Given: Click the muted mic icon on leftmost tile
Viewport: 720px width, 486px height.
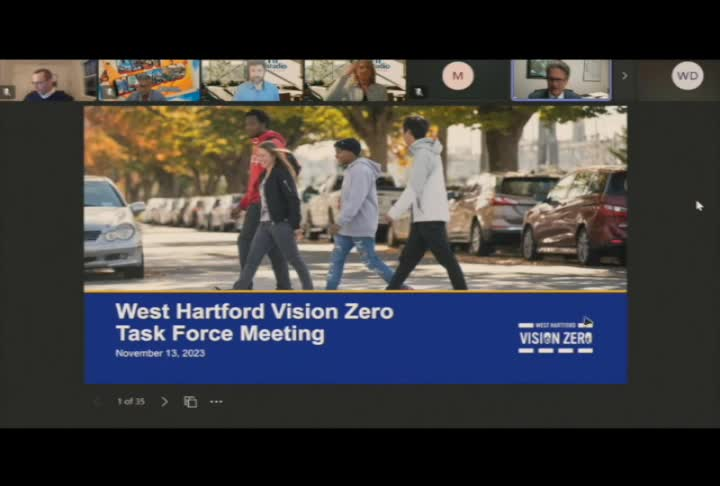Looking at the screenshot, I should click(7, 92).
